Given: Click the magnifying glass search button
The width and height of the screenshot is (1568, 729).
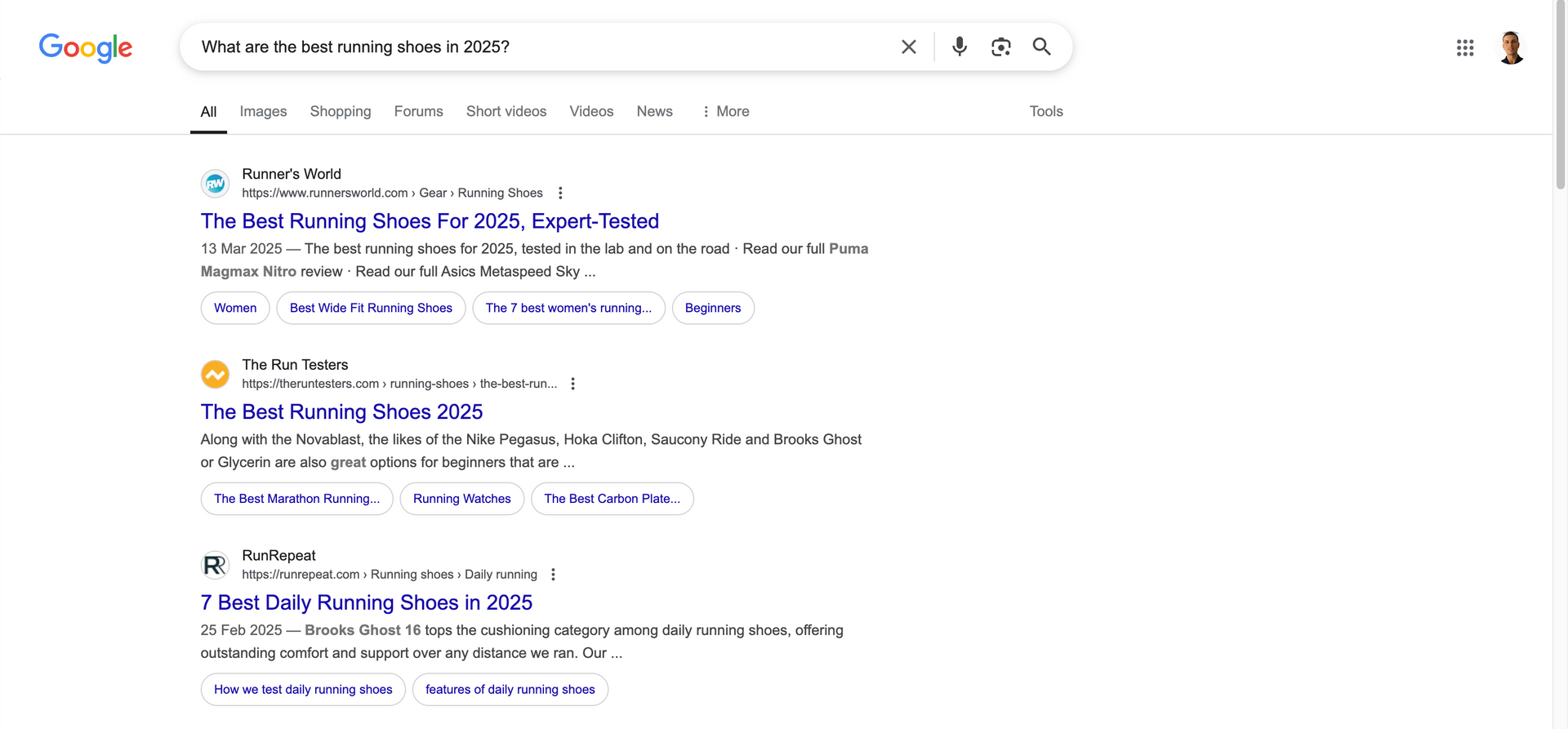Looking at the screenshot, I should [x=1041, y=47].
